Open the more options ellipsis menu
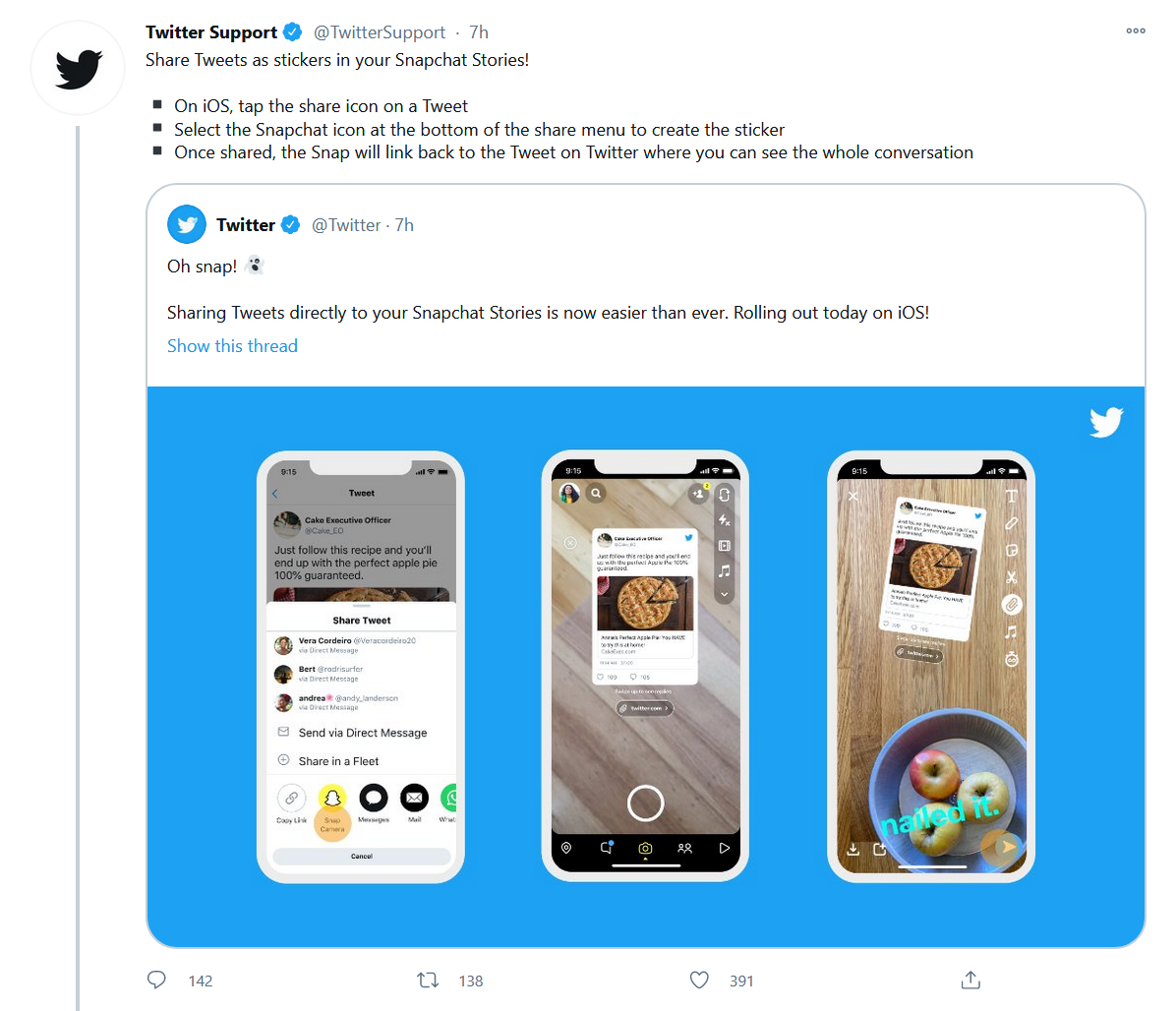This screenshot has width=1176, height=1011. coord(1136,31)
